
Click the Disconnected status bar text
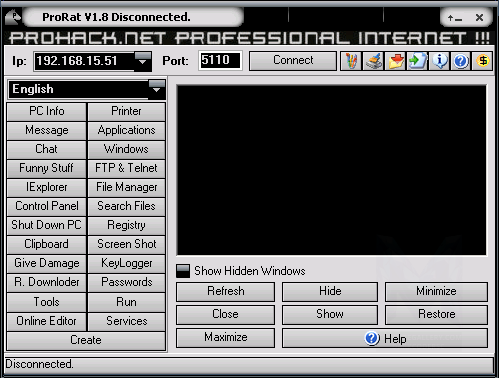tap(39, 364)
